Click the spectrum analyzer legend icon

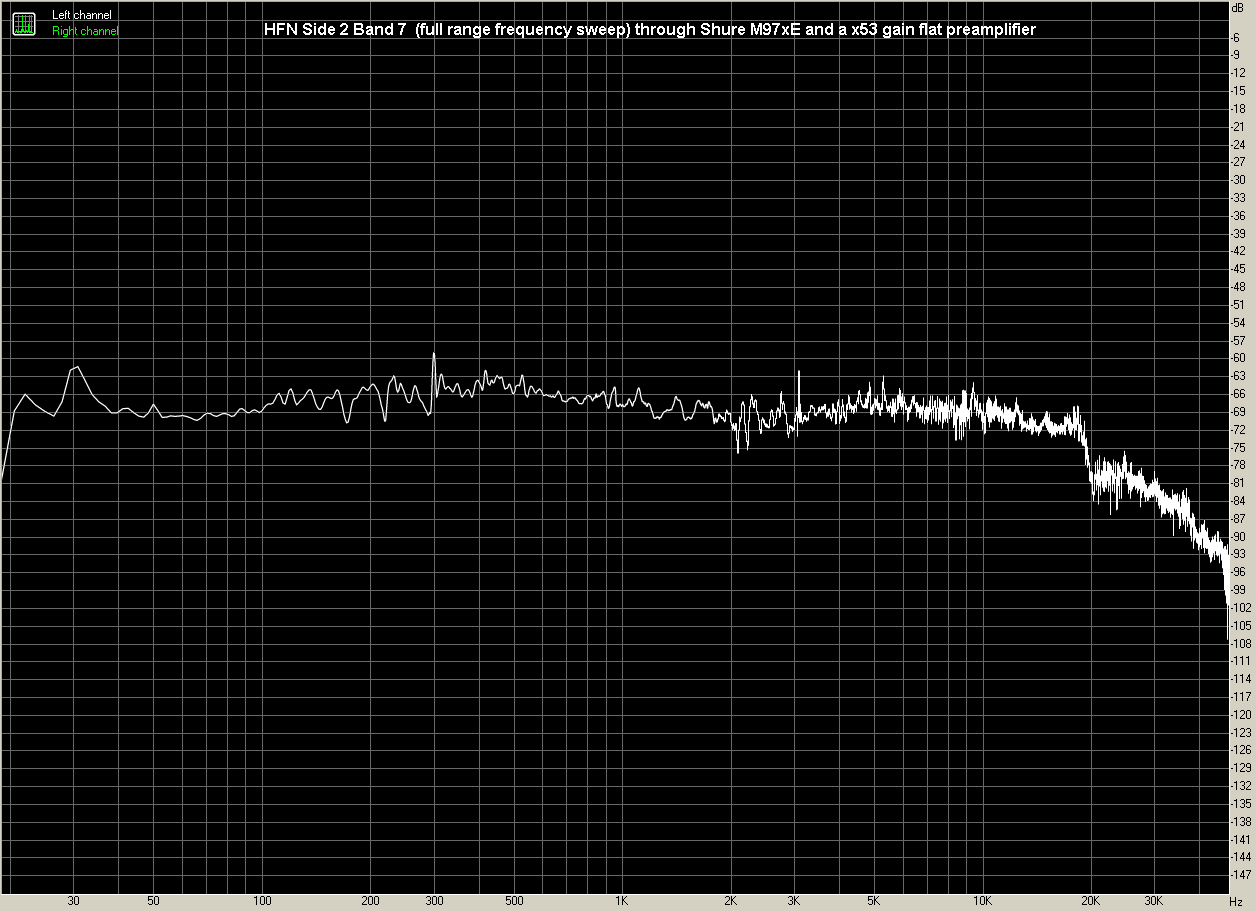(x=25, y=23)
